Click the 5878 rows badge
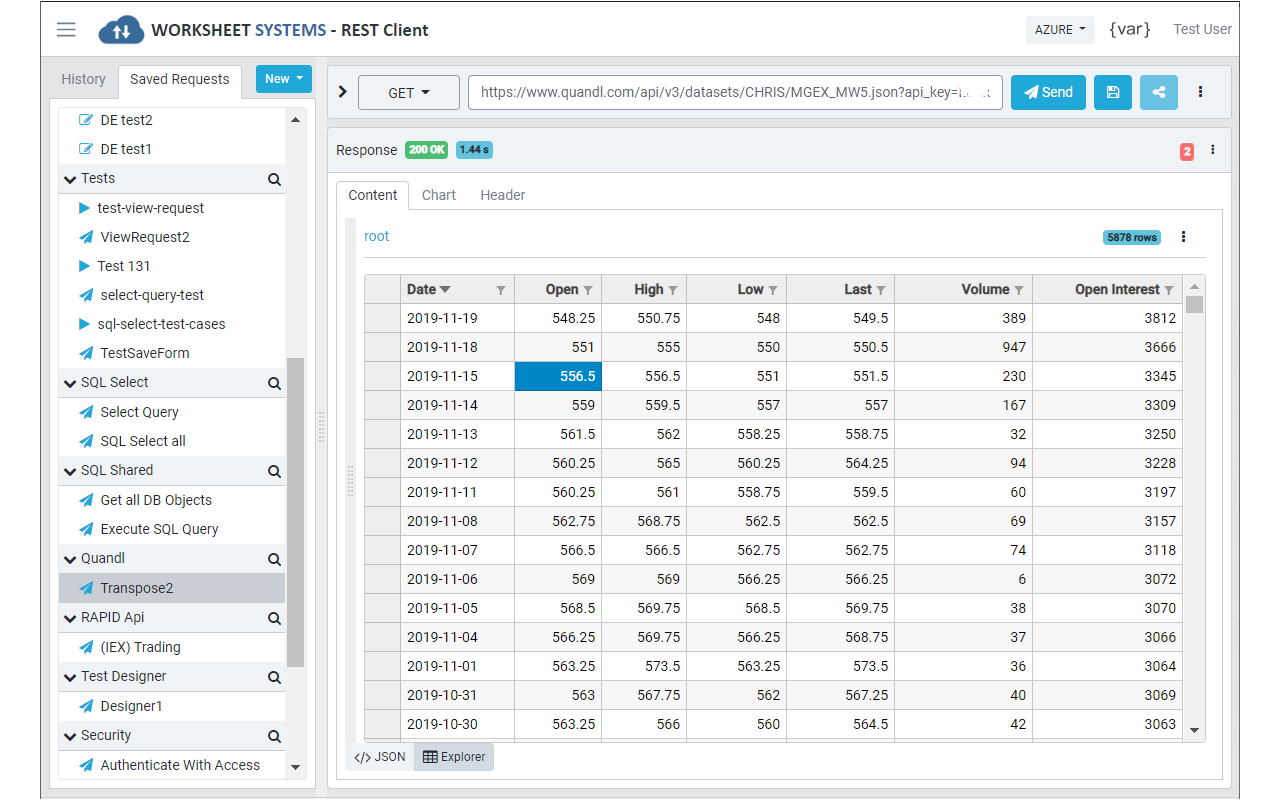This screenshot has width=1280, height=800. 1132,238
